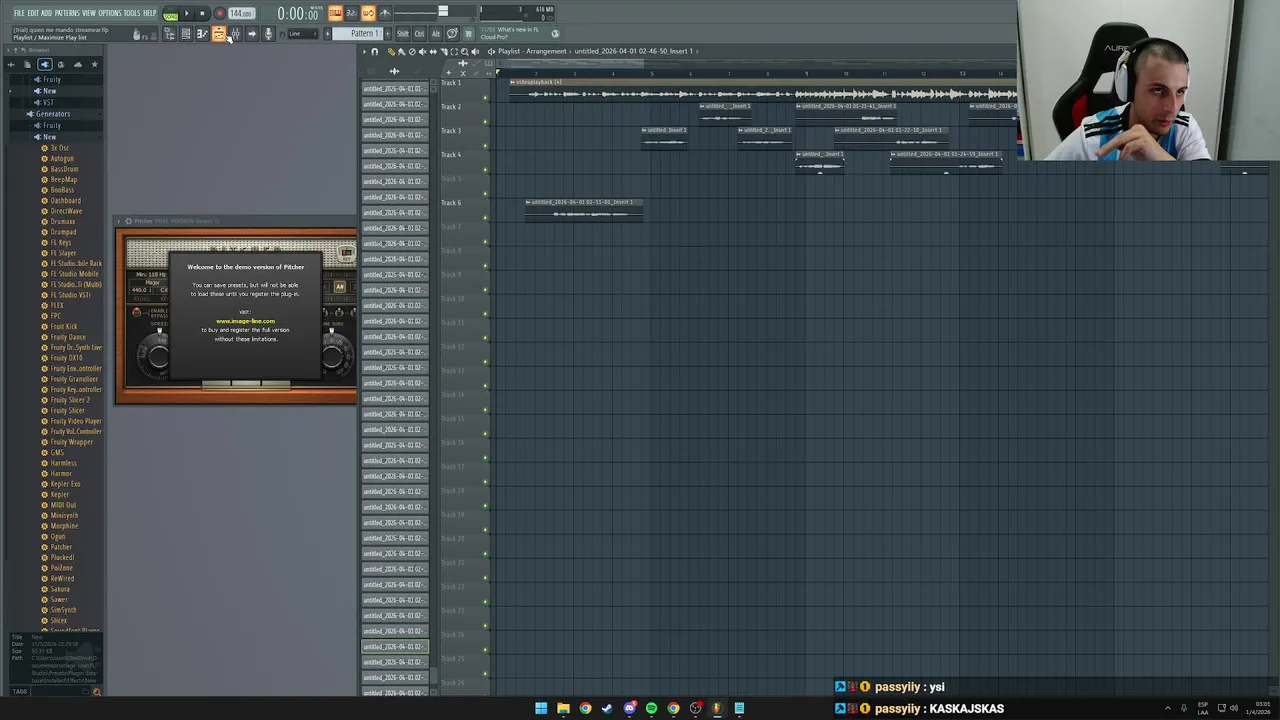Toggle the countdown 3-2-1 icon

tap(351, 13)
